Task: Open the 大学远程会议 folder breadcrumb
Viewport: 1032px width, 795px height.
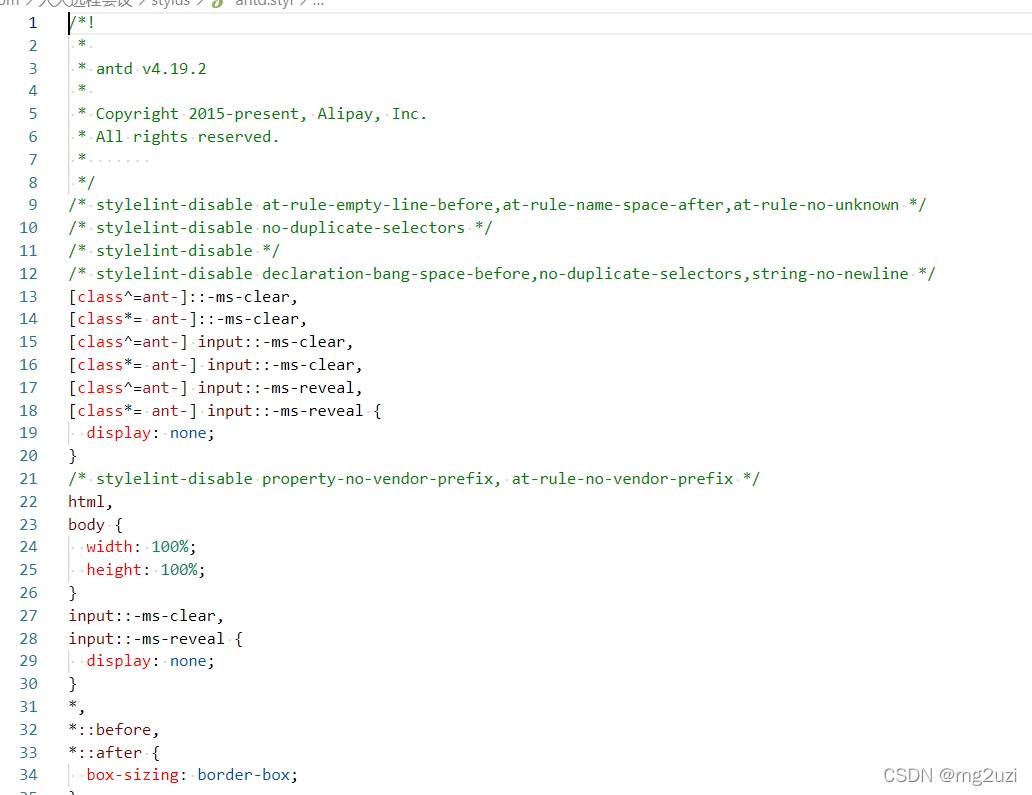Action: (80, 4)
